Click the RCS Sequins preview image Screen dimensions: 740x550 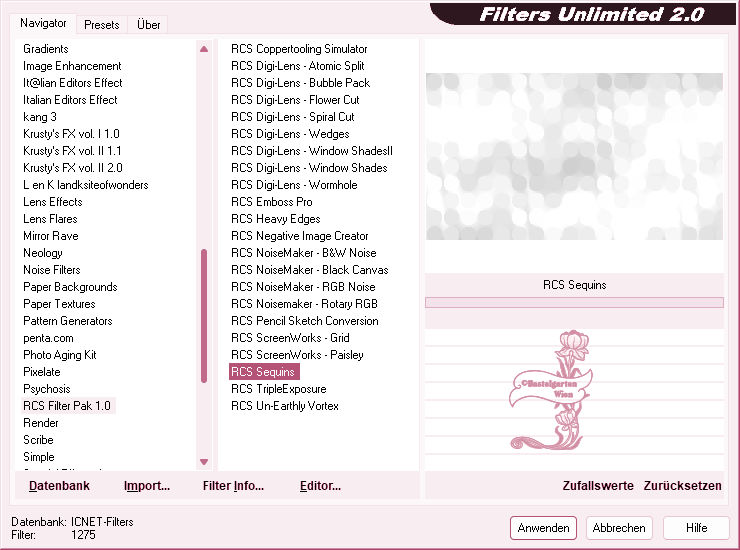pos(574,156)
